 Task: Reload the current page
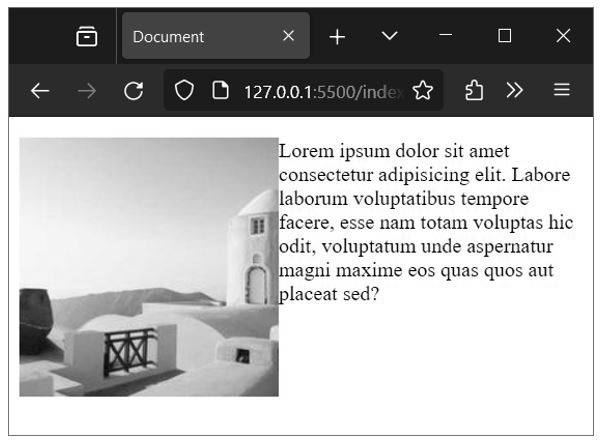click(133, 91)
